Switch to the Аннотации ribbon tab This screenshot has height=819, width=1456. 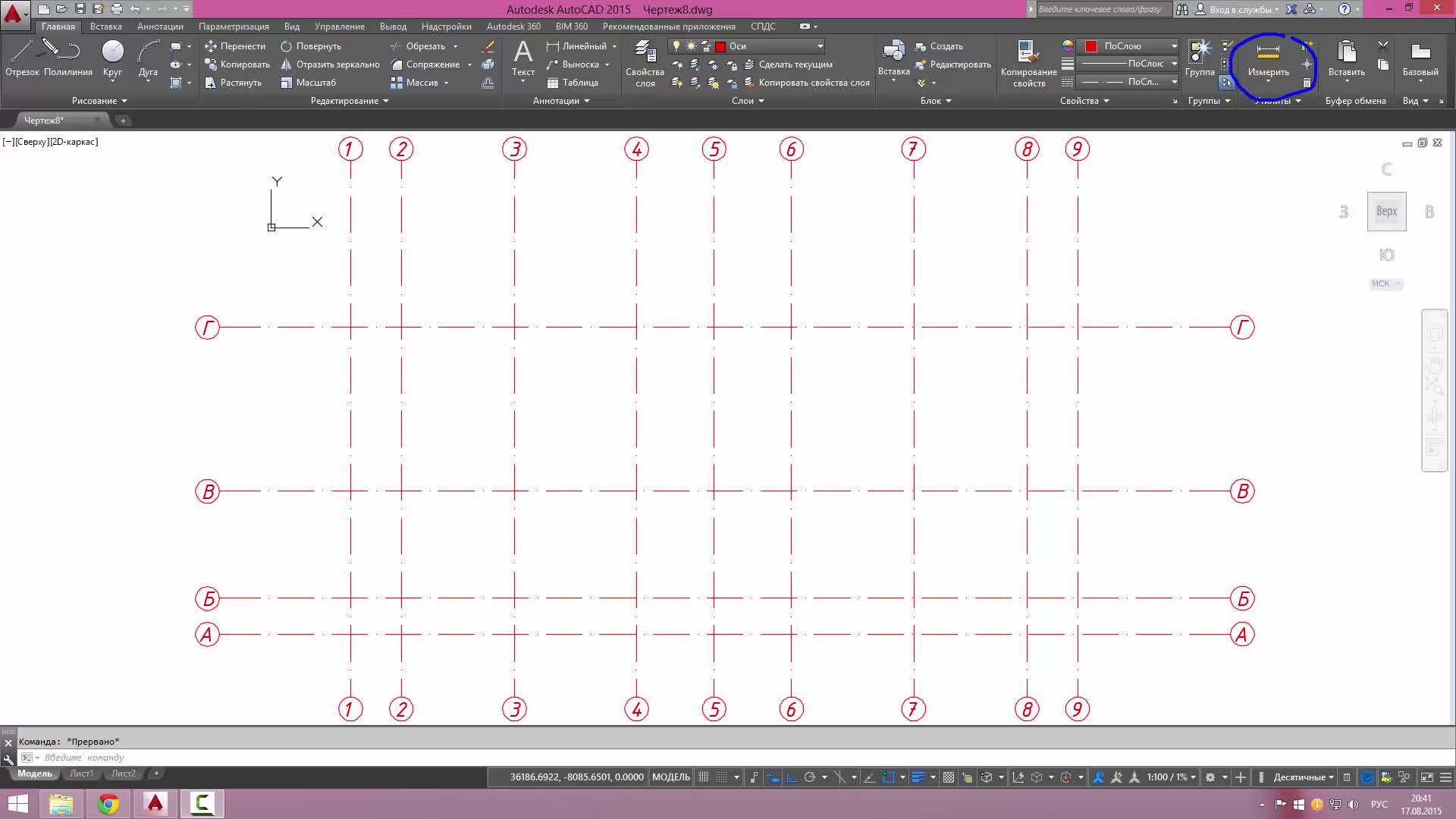click(x=160, y=27)
